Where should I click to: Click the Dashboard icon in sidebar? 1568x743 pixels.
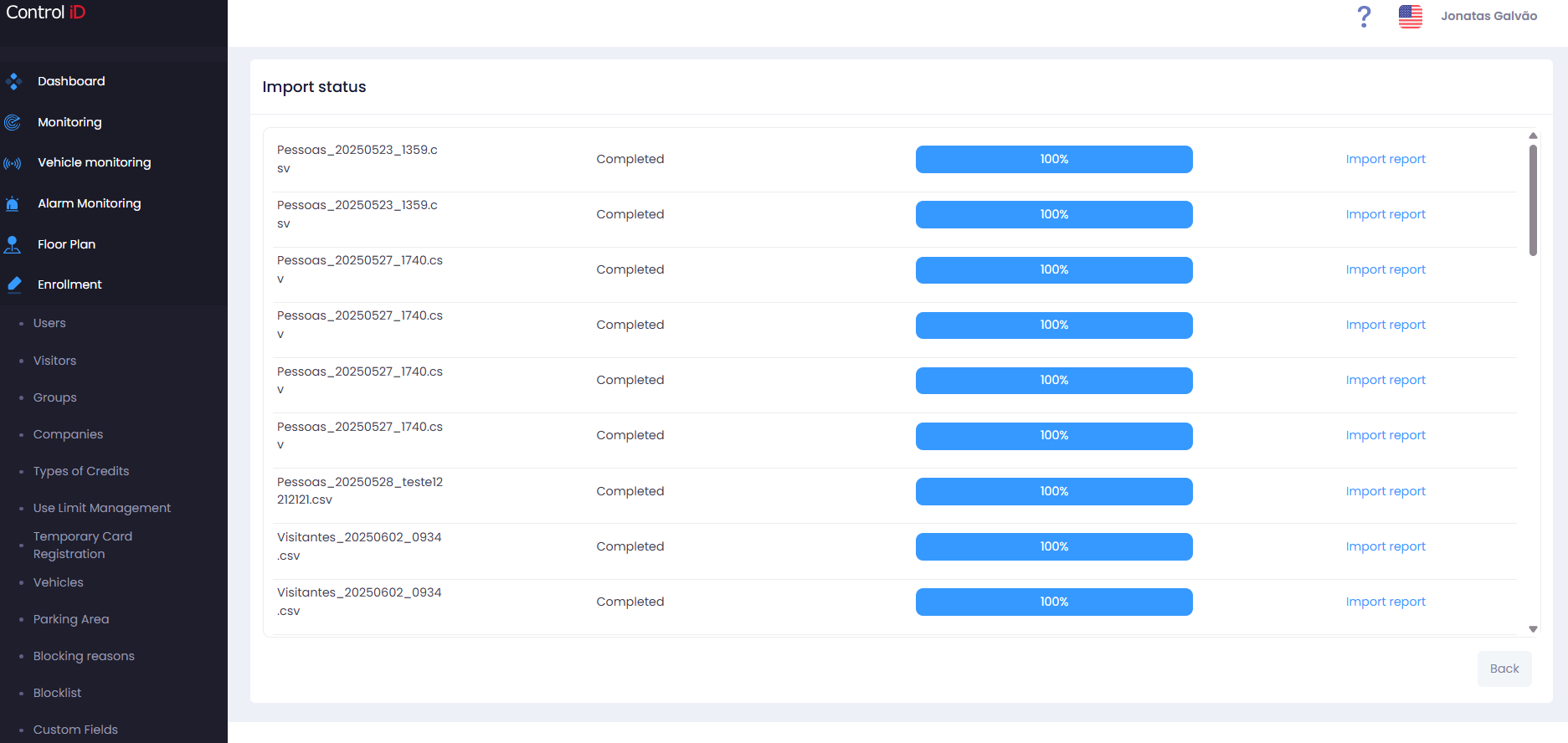pyautogui.click(x=13, y=81)
